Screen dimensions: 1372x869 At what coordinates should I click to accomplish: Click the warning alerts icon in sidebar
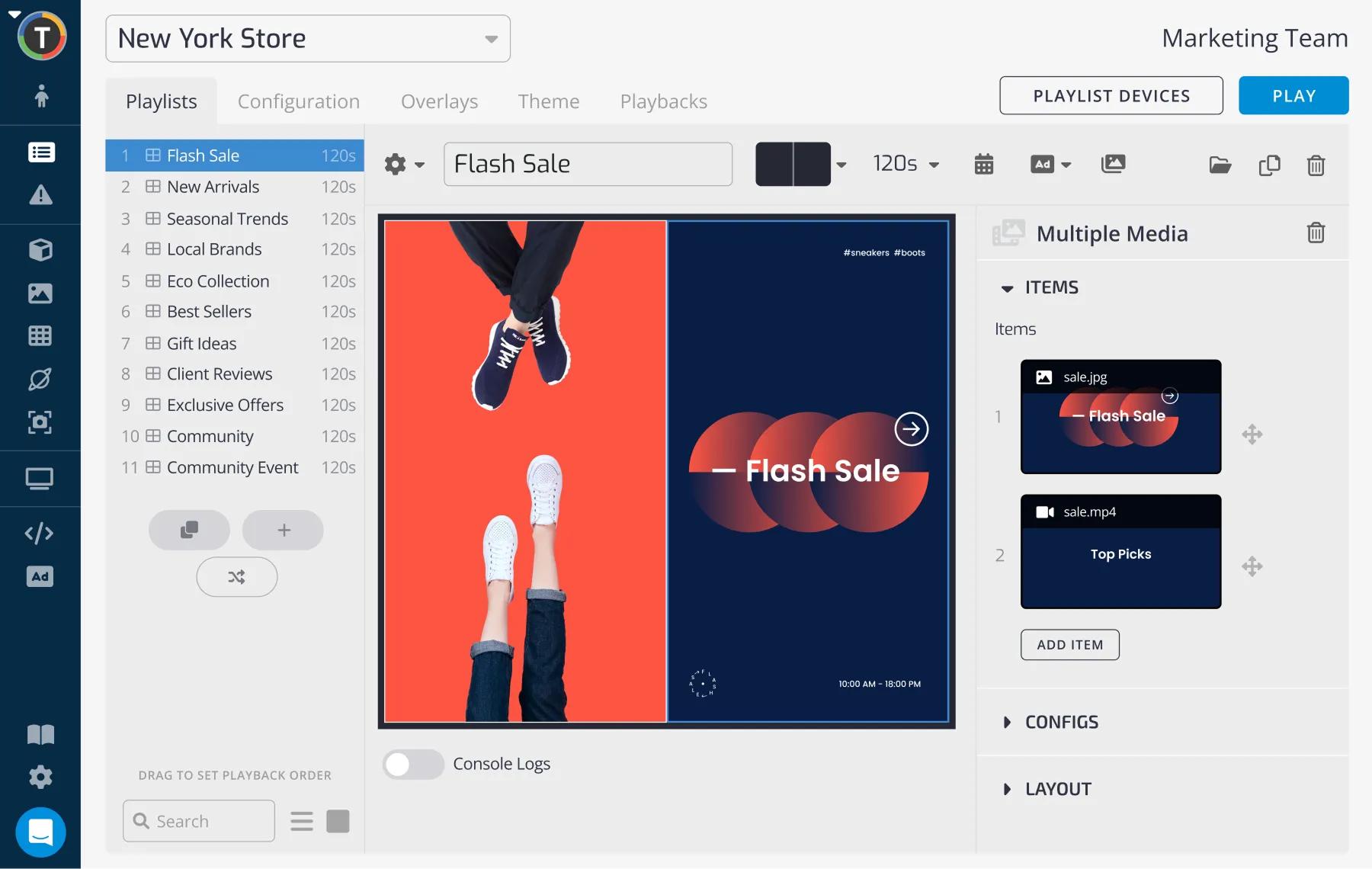(40, 195)
